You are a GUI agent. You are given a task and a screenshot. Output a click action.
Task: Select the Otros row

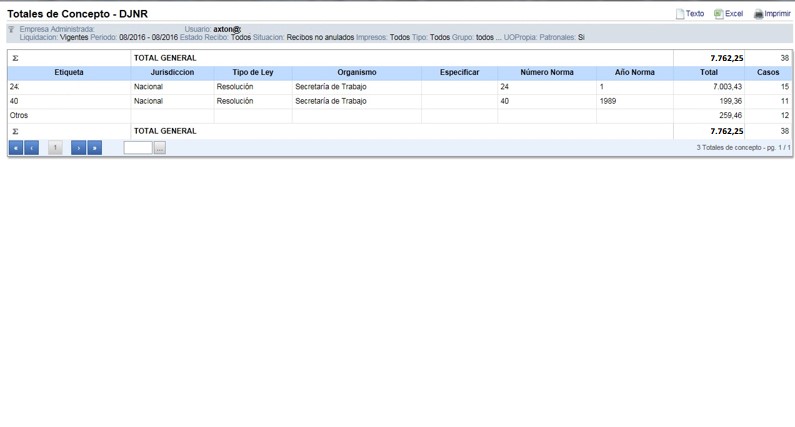pyautogui.click(x=19, y=116)
